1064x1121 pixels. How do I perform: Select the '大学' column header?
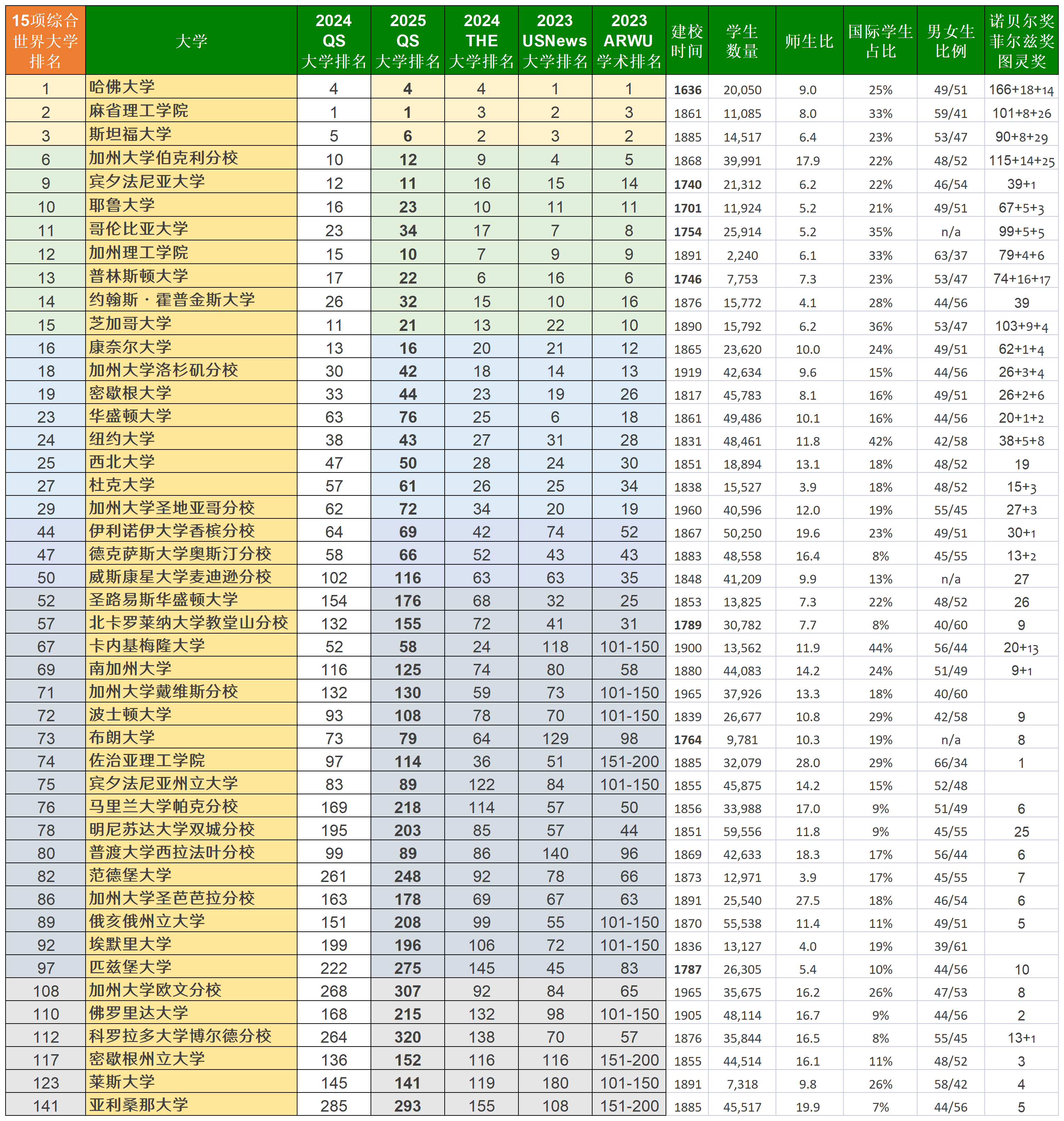[x=191, y=40]
